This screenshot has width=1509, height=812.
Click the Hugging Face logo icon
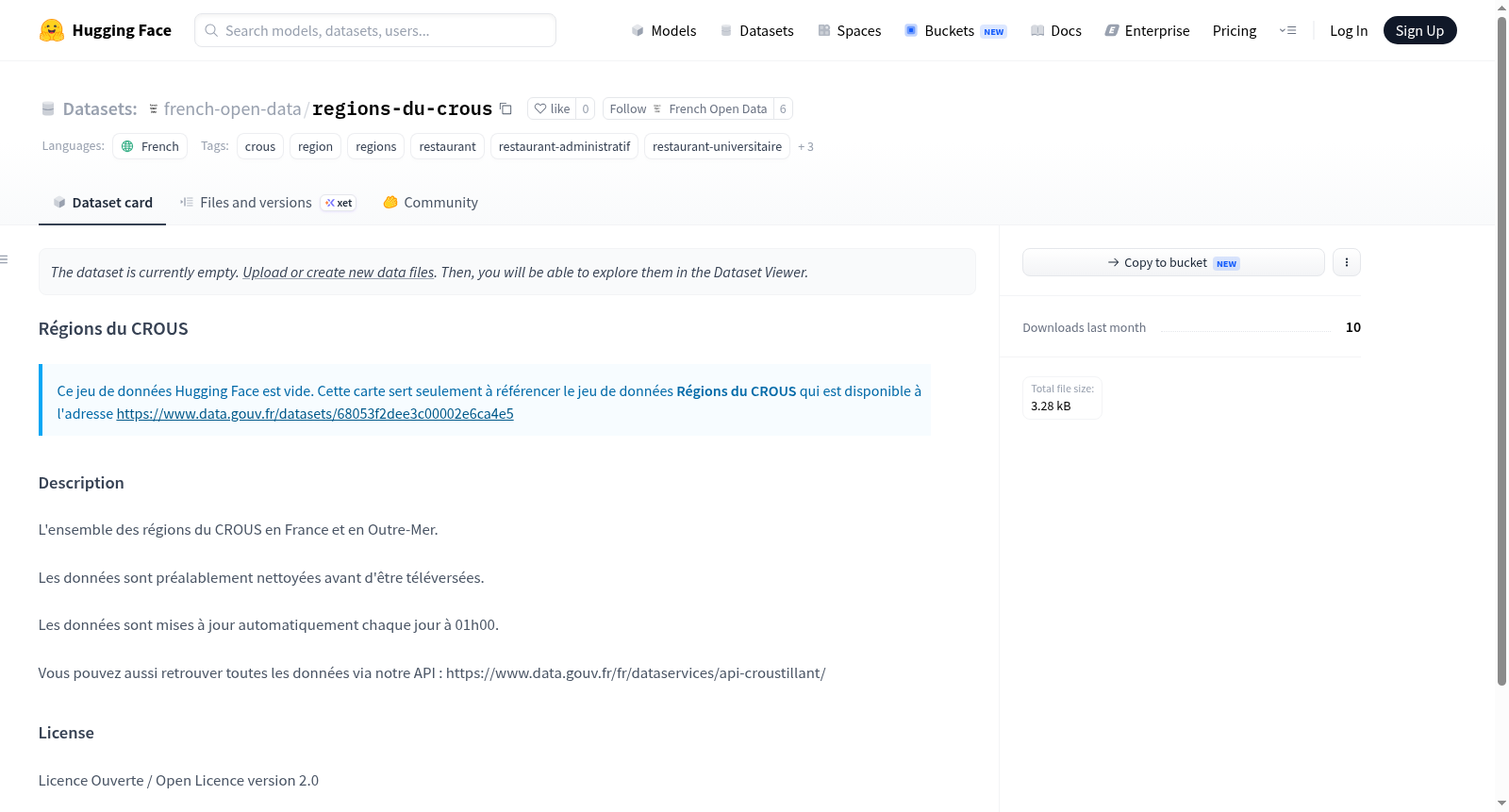tap(52, 30)
